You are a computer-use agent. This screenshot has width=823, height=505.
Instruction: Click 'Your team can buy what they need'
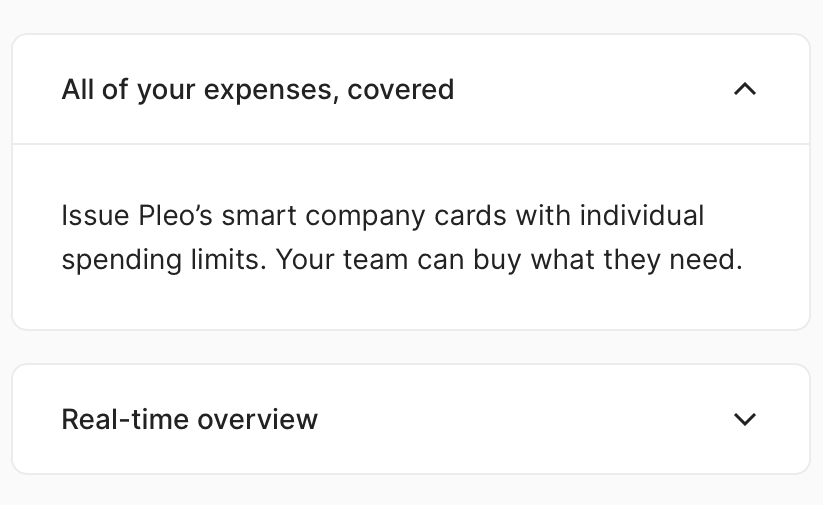(x=508, y=260)
